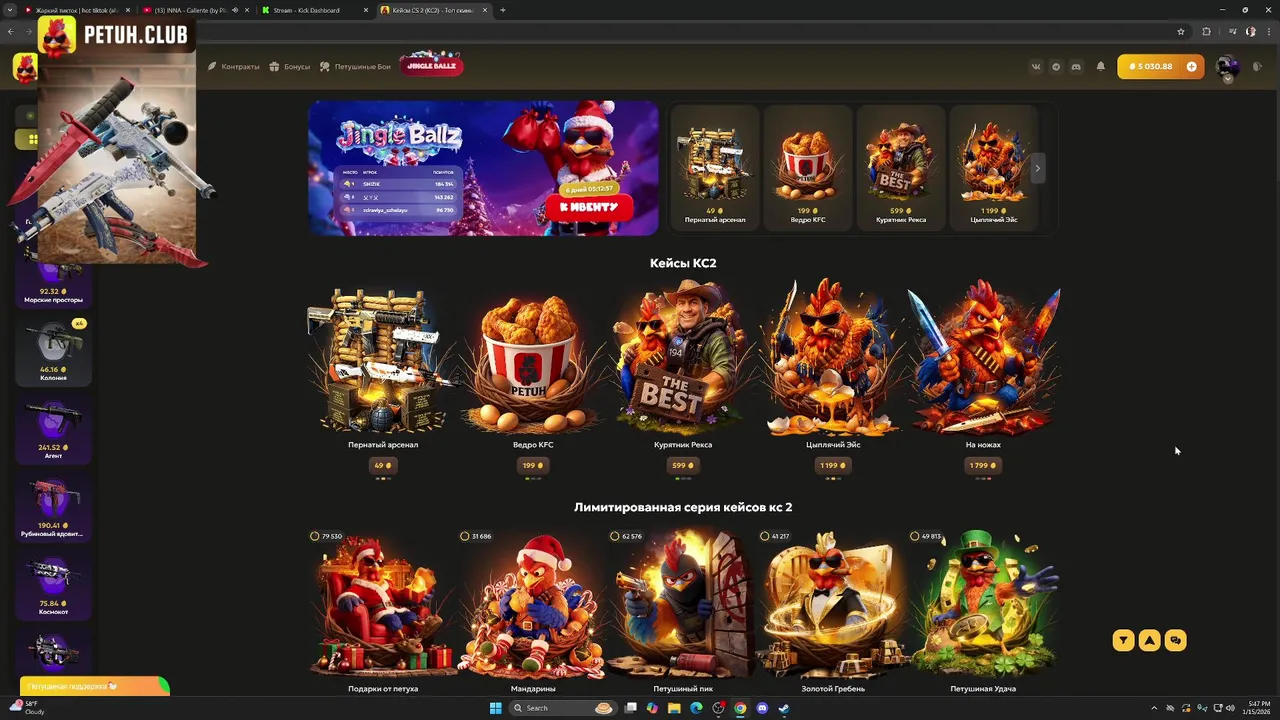This screenshot has height=720, width=1280.
Task: Click the 1199 price under Цыплячий Эйс
Action: [833, 465]
